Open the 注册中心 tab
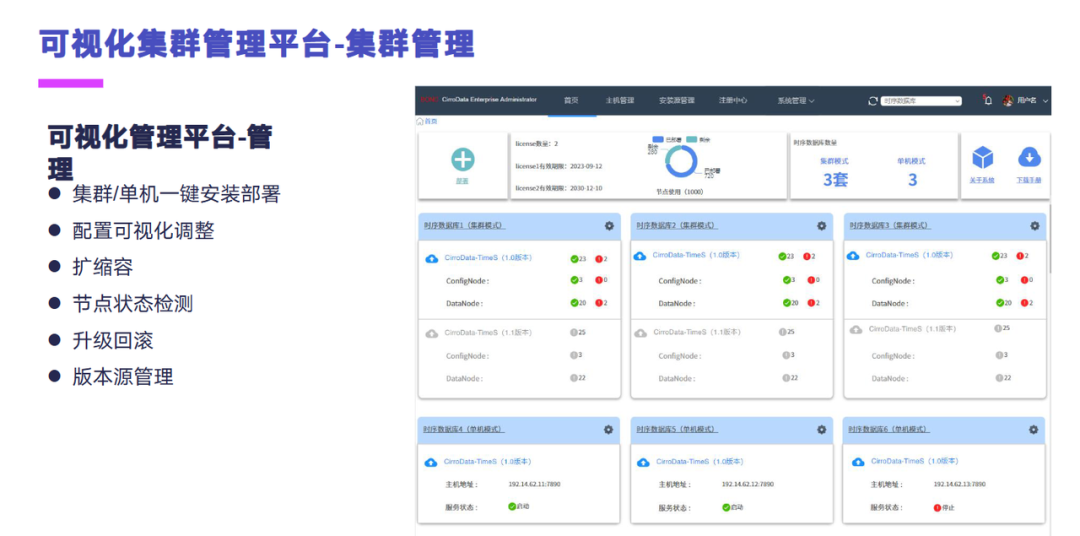The height and width of the screenshot is (536, 1080). click(734, 101)
